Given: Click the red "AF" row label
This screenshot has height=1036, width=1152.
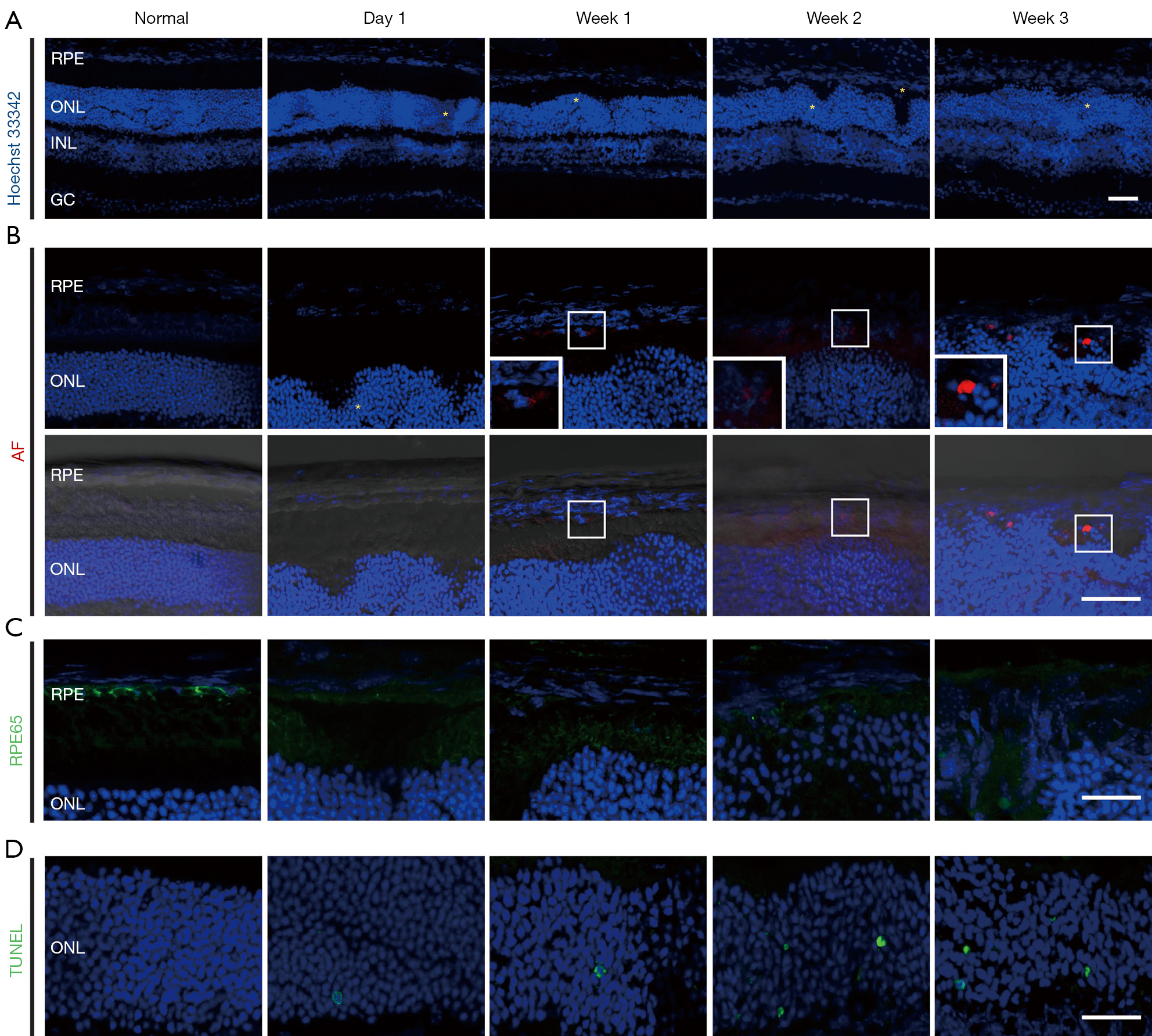Looking at the screenshot, I should 17,451.
